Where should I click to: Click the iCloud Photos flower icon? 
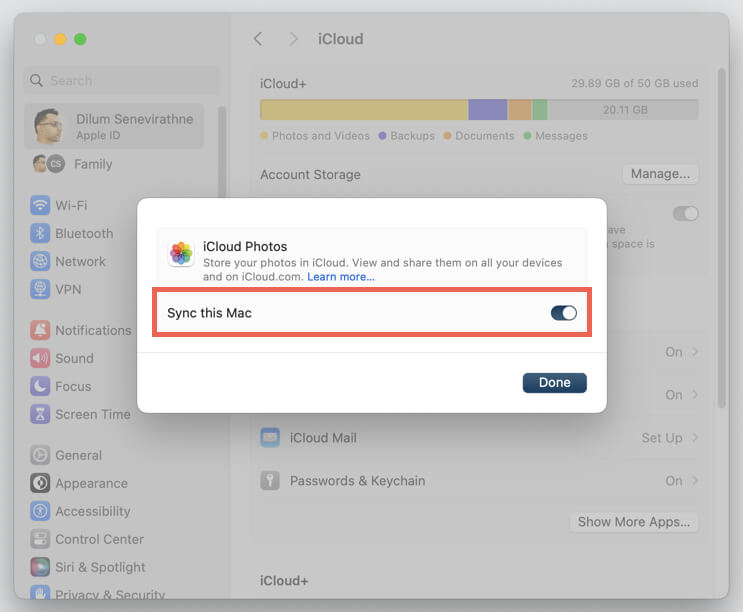click(181, 253)
